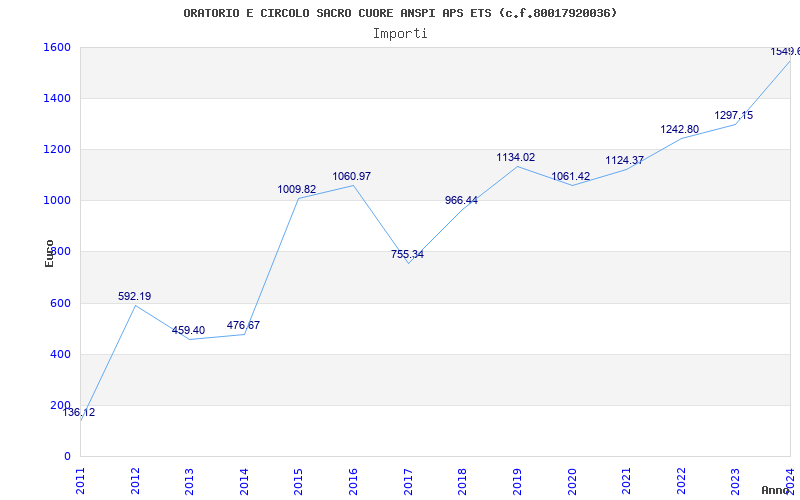Select the 755.34 data label
The height and width of the screenshot is (500, 800).
(407, 255)
